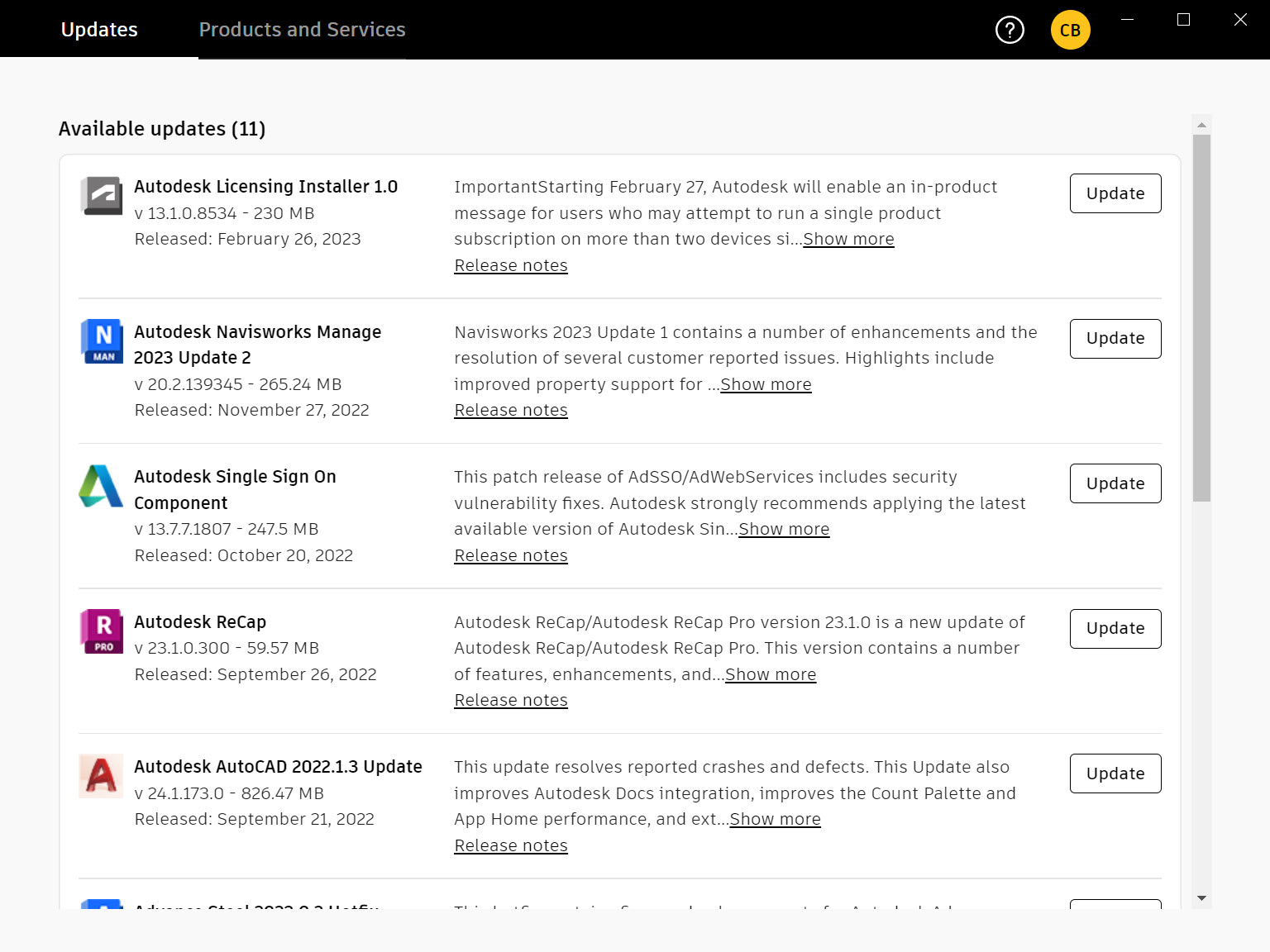
Task: Click the scrollbar up arrow
Action: [x=1201, y=125]
